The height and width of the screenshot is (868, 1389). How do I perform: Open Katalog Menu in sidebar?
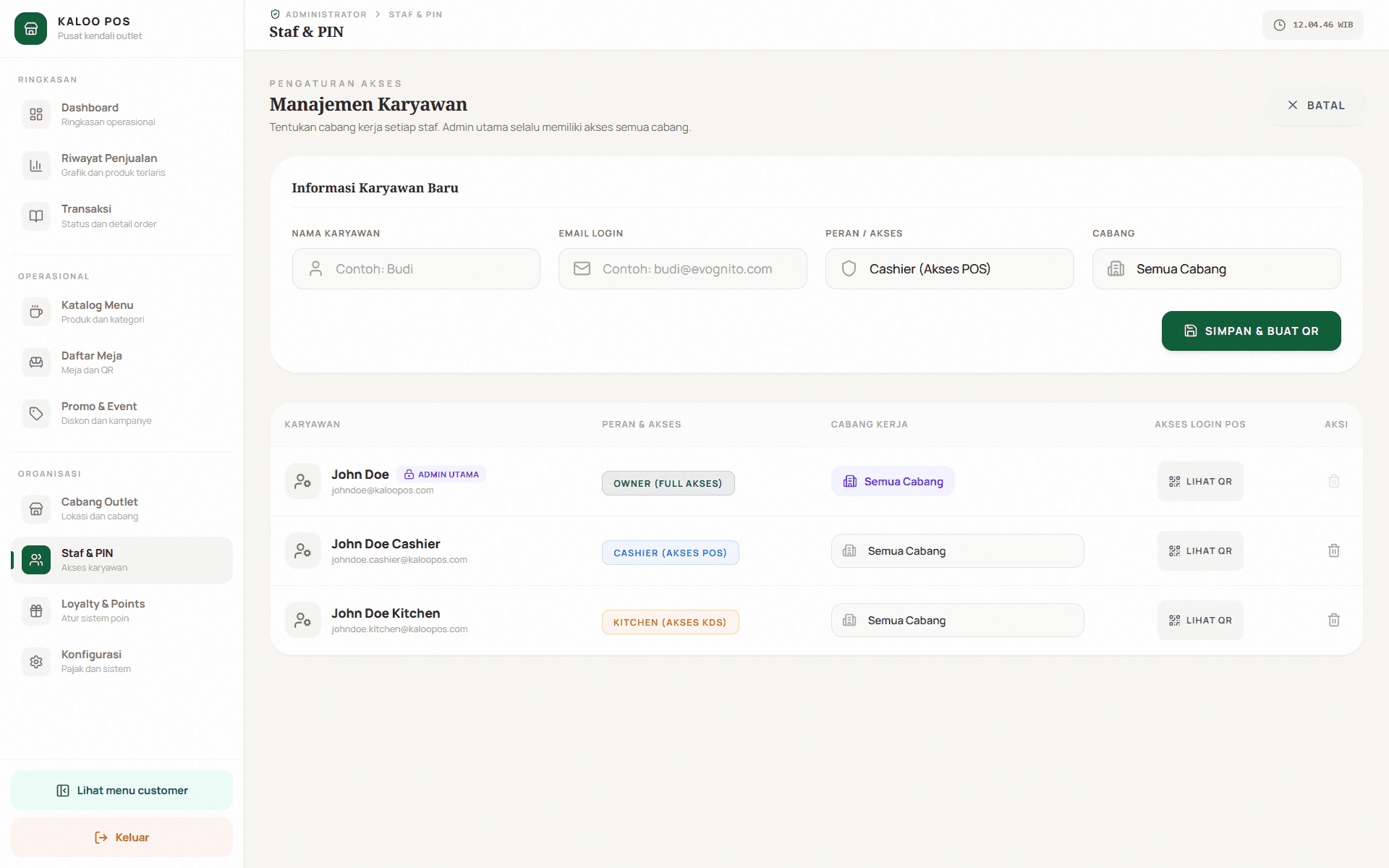(x=122, y=312)
